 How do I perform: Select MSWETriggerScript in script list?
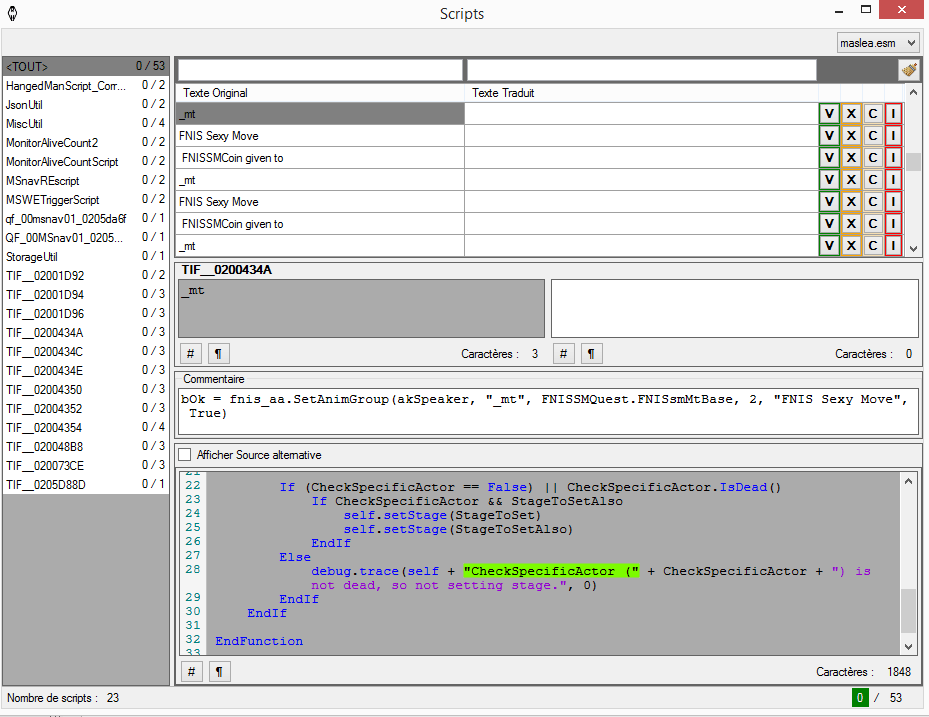pos(86,199)
